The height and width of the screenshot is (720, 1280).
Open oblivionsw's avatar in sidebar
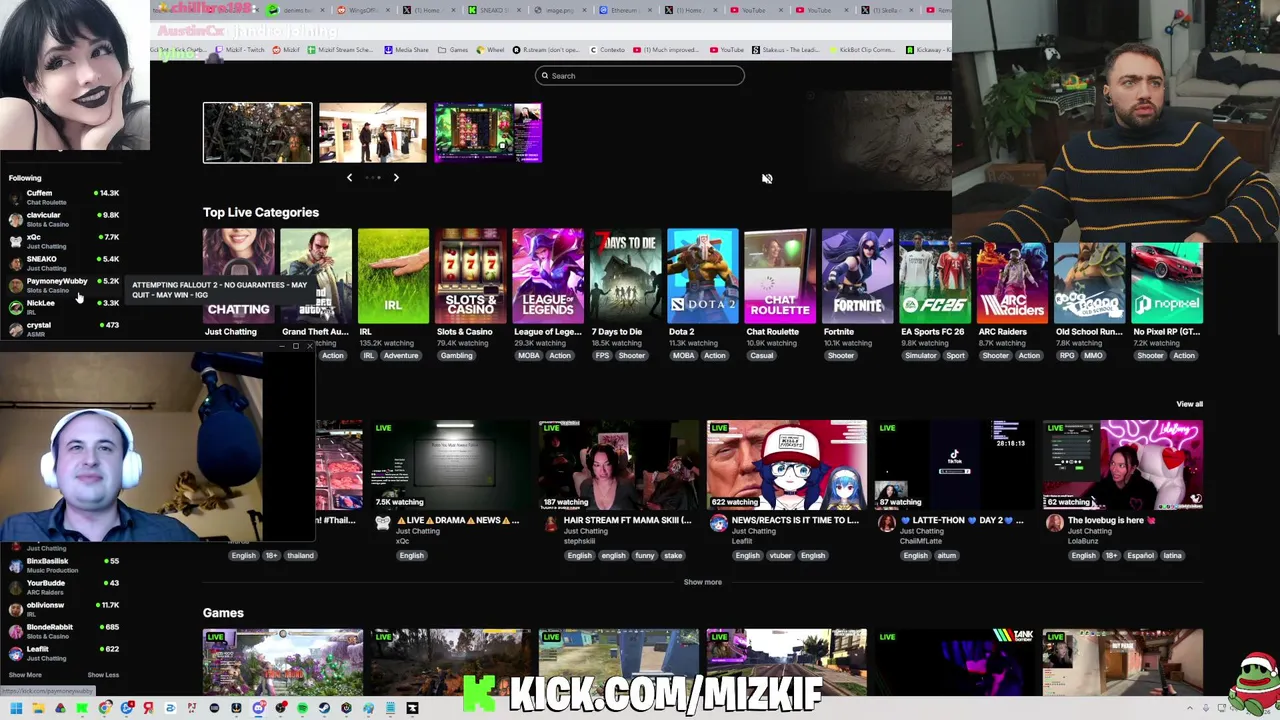pos(15,609)
